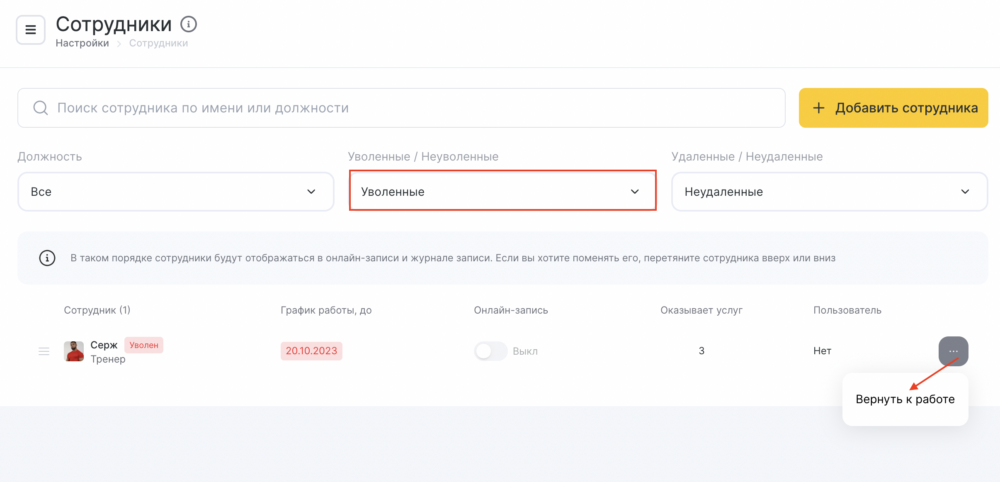Click the Уволен status badge
Screen dimensions: 1000x482
point(144,345)
